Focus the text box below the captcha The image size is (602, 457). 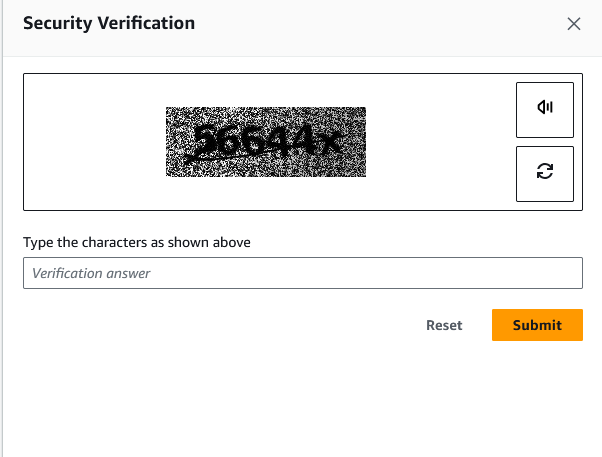[x=303, y=273]
